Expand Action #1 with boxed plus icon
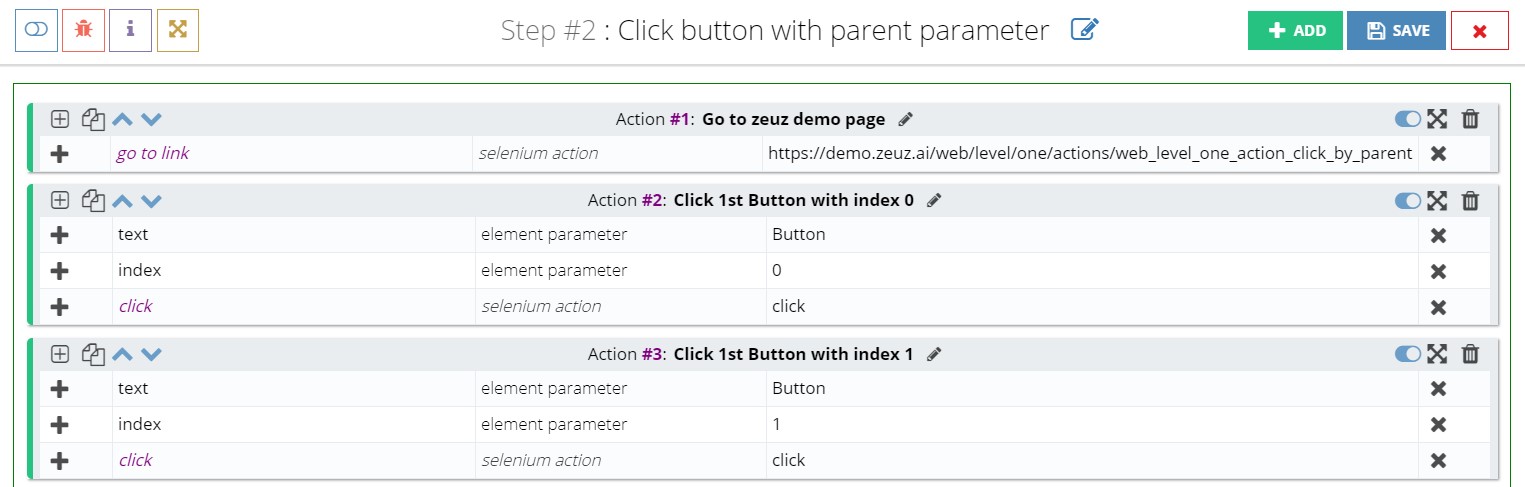 point(60,120)
